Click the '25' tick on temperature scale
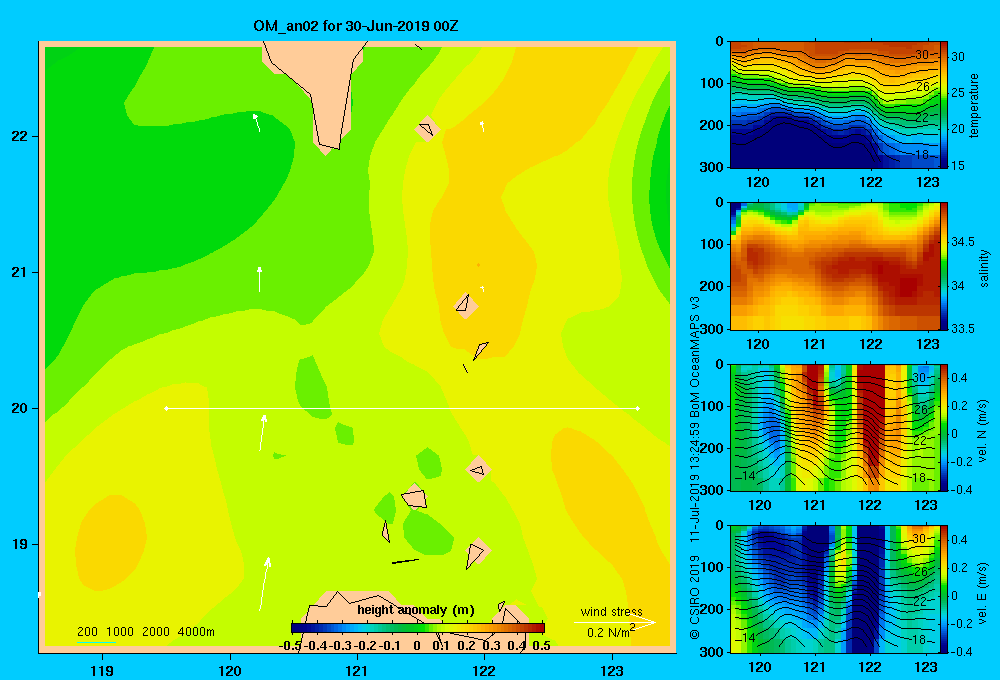Screen dimensions: 1000x680 [x=958, y=92]
